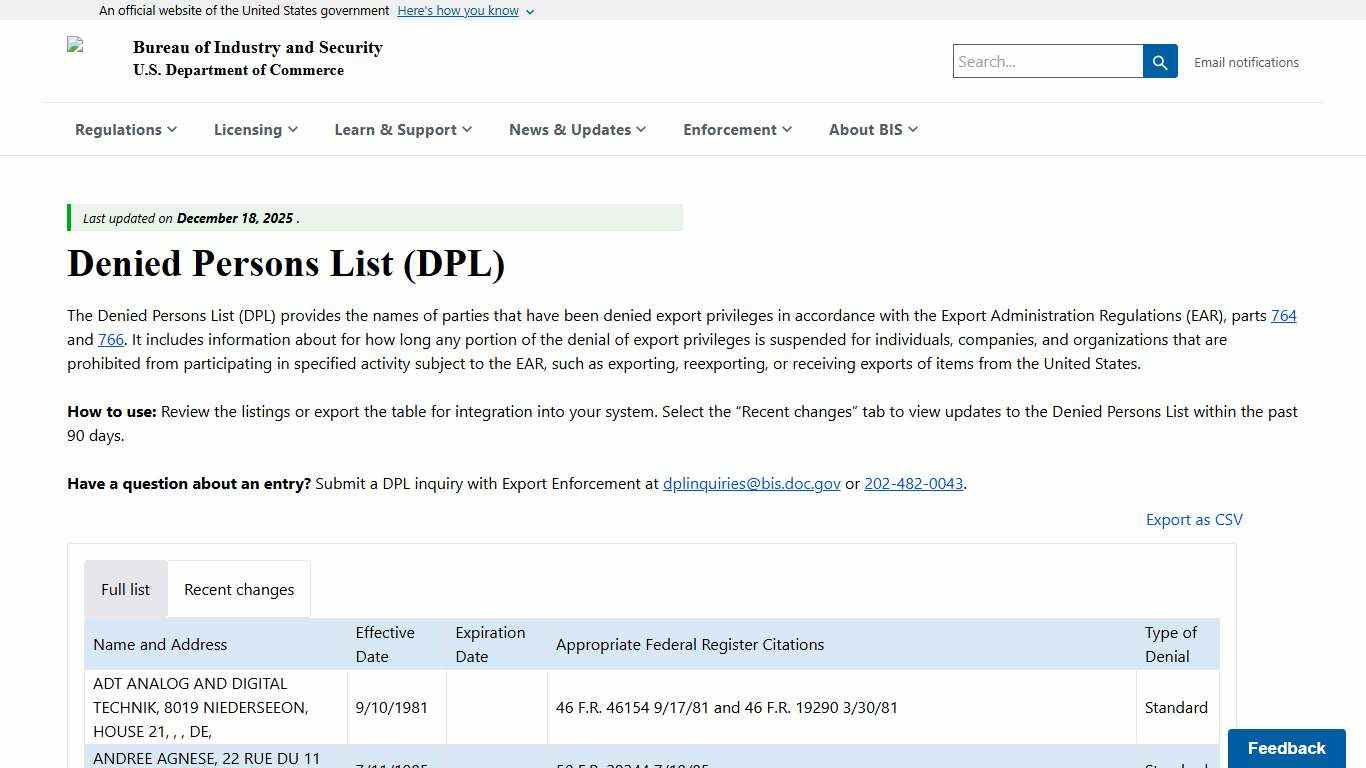1366x768 pixels.
Task: Click the Export as CSV link
Action: 1193,519
